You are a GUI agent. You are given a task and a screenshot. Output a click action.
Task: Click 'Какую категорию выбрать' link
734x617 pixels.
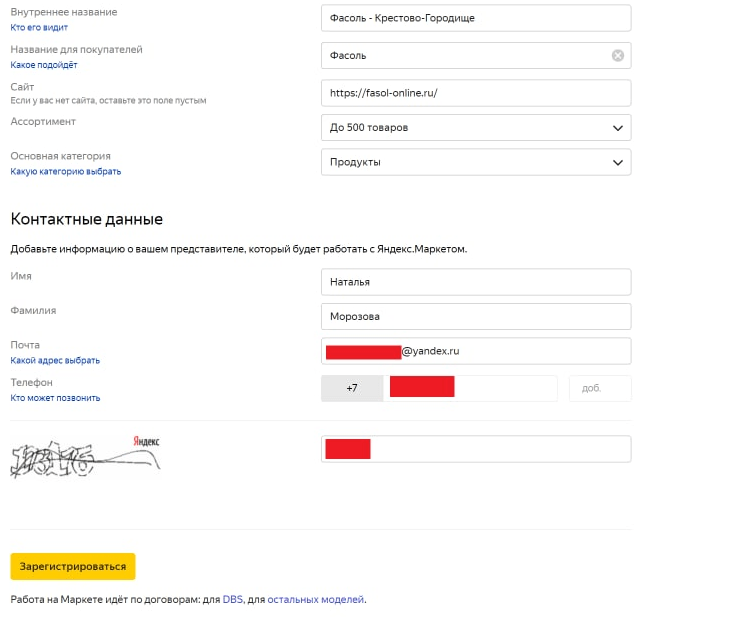point(65,172)
